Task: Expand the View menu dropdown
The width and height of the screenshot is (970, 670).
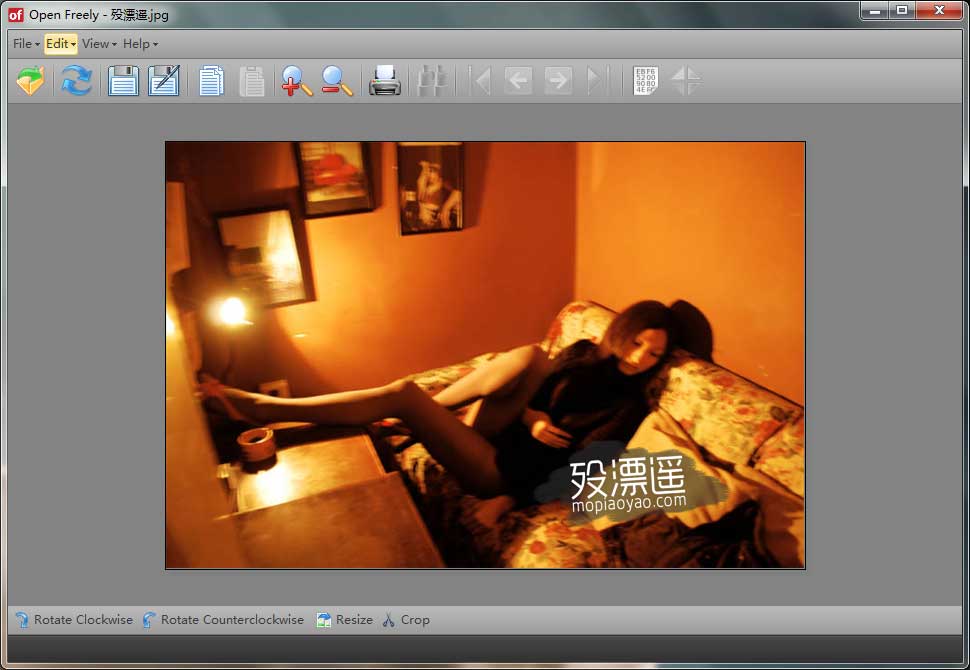Action: coord(99,44)
